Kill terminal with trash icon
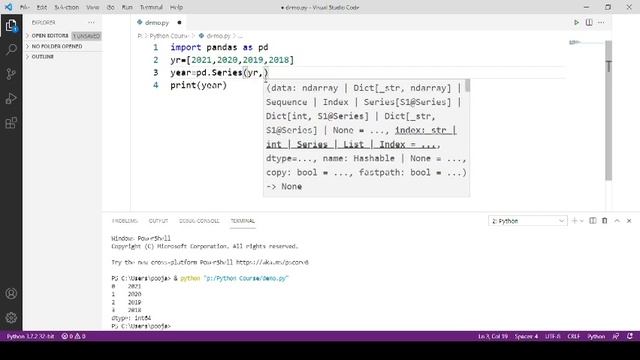The image size is (640, 360). click(x=604, y=221)
